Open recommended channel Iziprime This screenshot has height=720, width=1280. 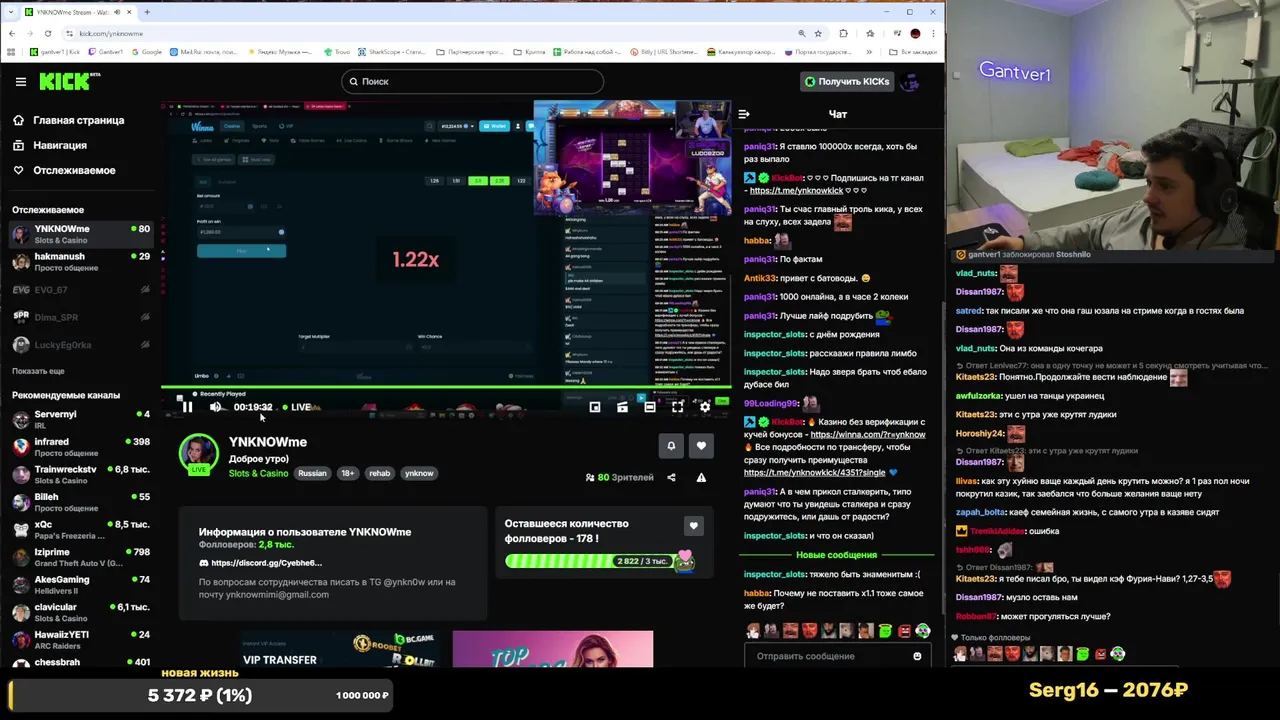[x=80, y=557]
